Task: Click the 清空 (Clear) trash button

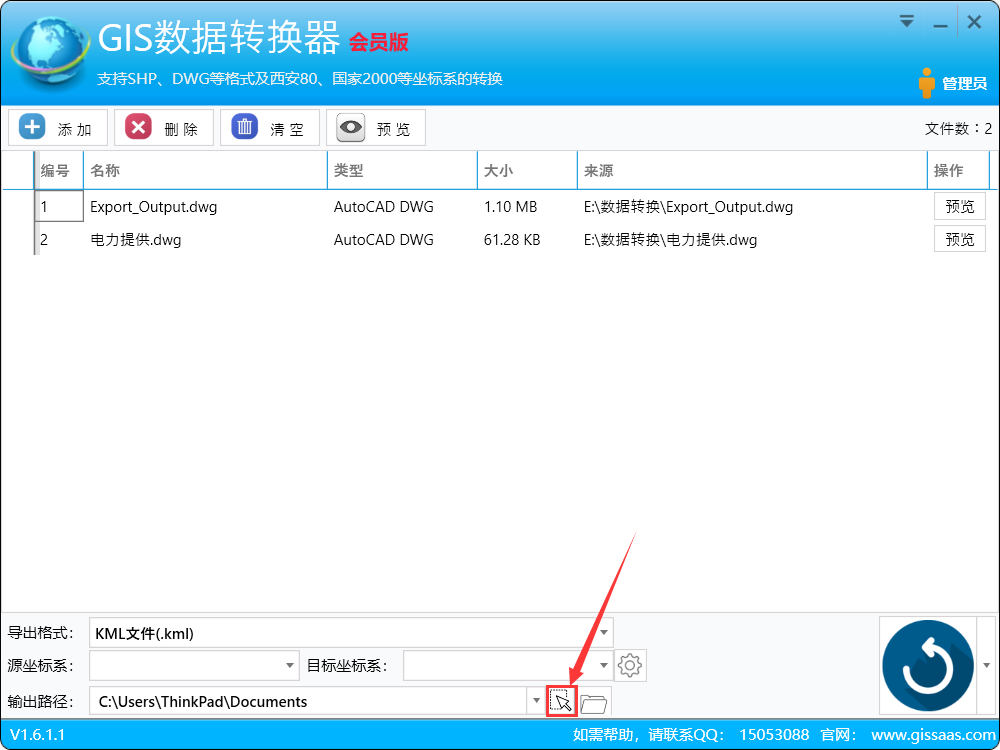Action: pyautogui.click(x=270, y=128)
